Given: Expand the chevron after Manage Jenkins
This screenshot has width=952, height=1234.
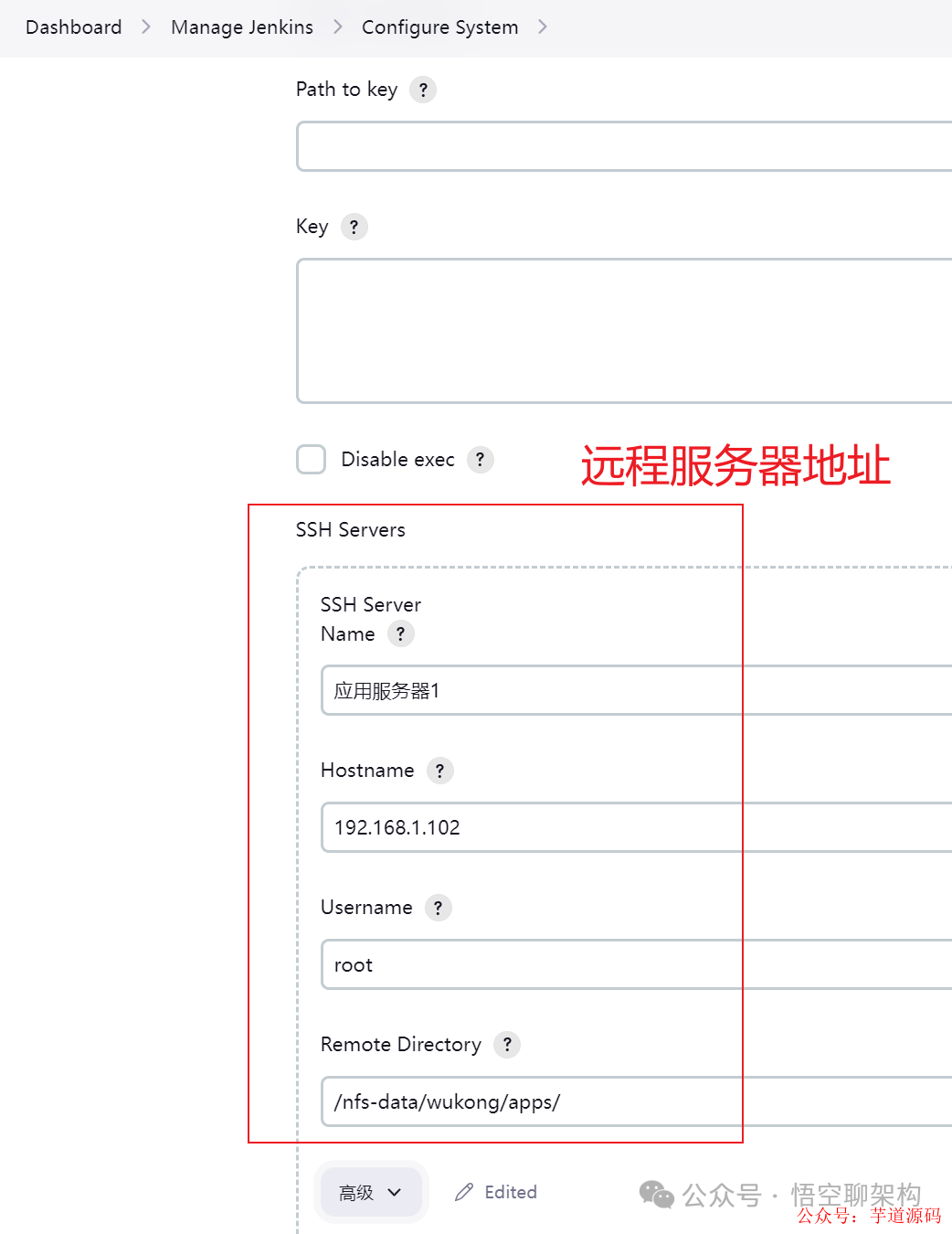Looking at the screenshot, I should point(338,27).
